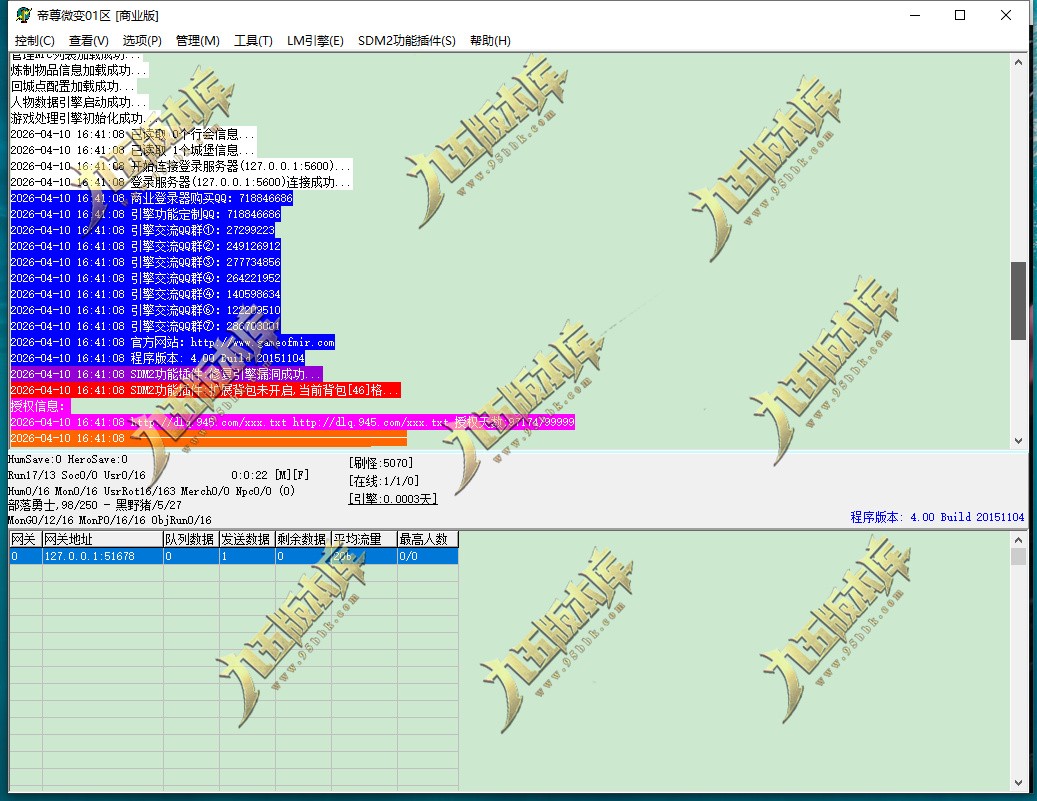Click the log line 登录服务器(127.0.0.1:5600)连接成功
The width and height of the screenshot is (1037, 801).
[x=181, y=182]
